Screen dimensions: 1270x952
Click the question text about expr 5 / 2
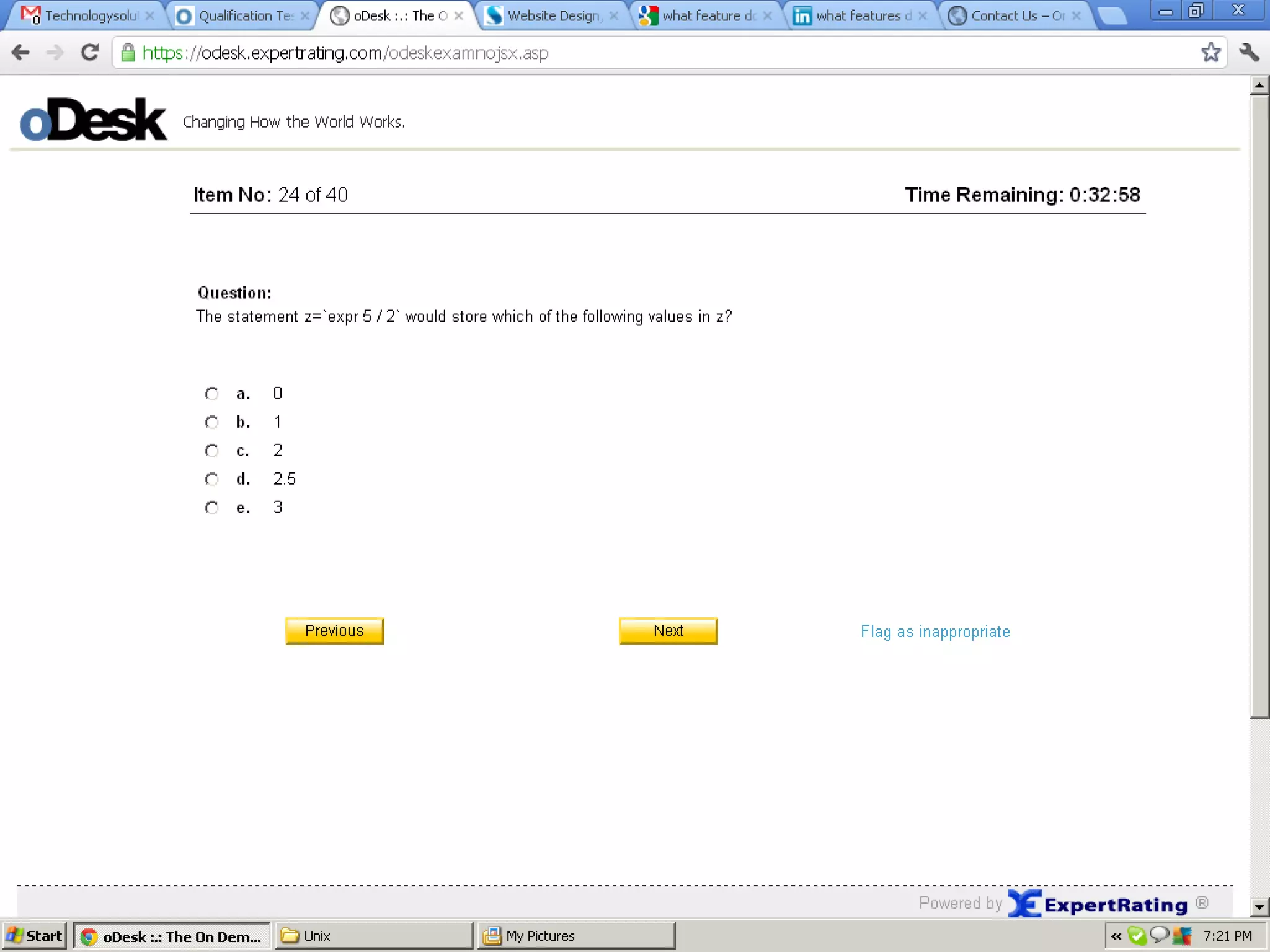pyautogui.click(x=464, y=317)
